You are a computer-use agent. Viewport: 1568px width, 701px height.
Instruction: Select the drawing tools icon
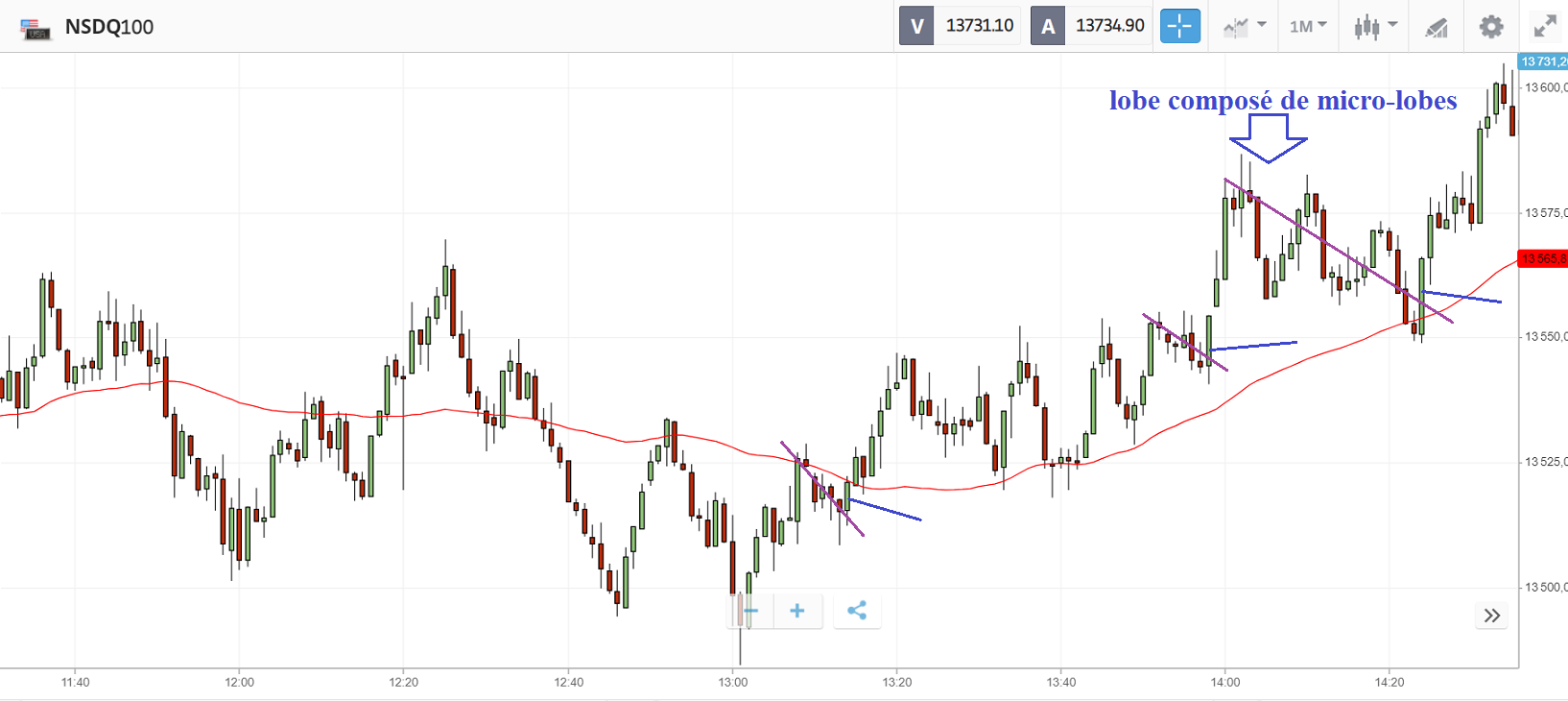pyautogui.click(x=1437, y=28)
